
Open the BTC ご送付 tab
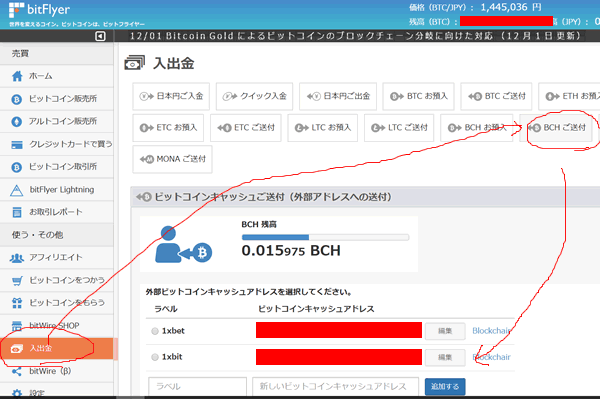pyautogui.click(x=496, y=96)
